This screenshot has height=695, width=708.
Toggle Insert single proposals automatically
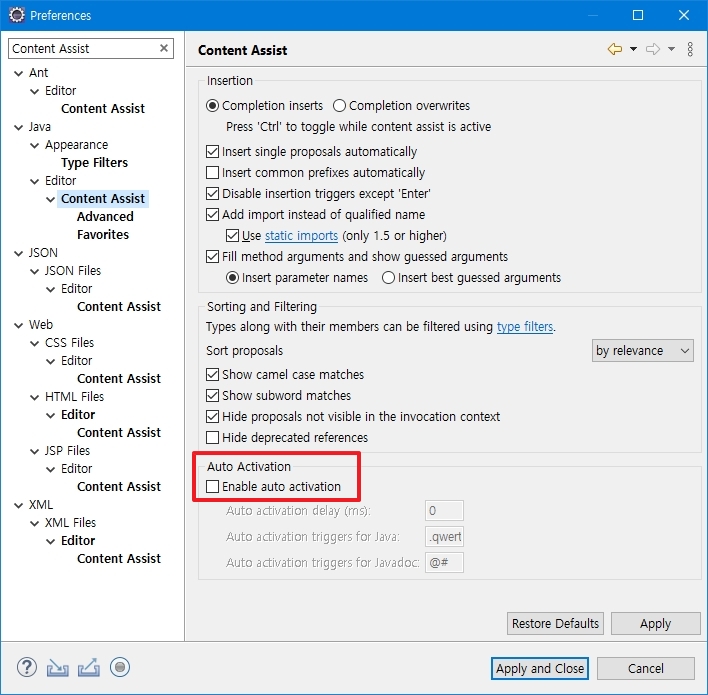pos(212,151)
